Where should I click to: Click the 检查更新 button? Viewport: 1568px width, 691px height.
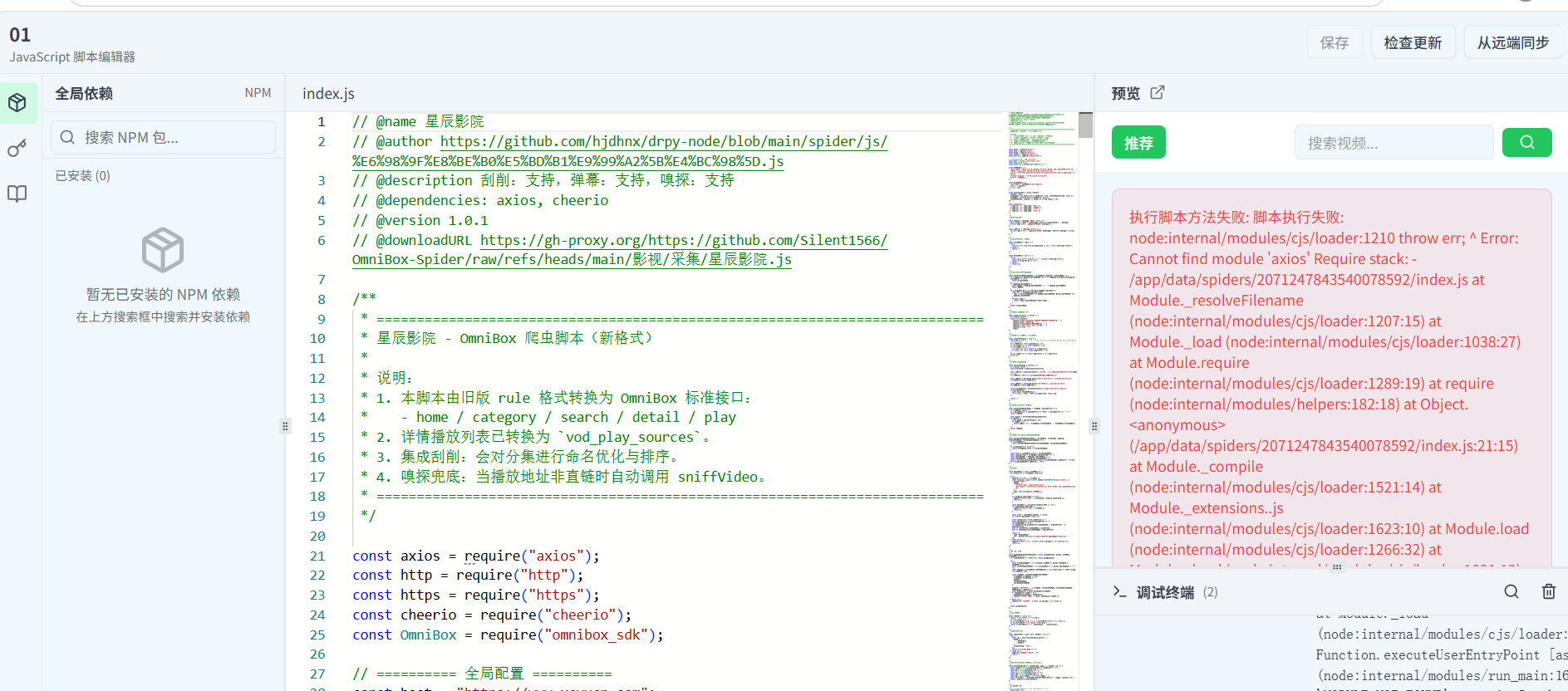tap(1413, 42)
